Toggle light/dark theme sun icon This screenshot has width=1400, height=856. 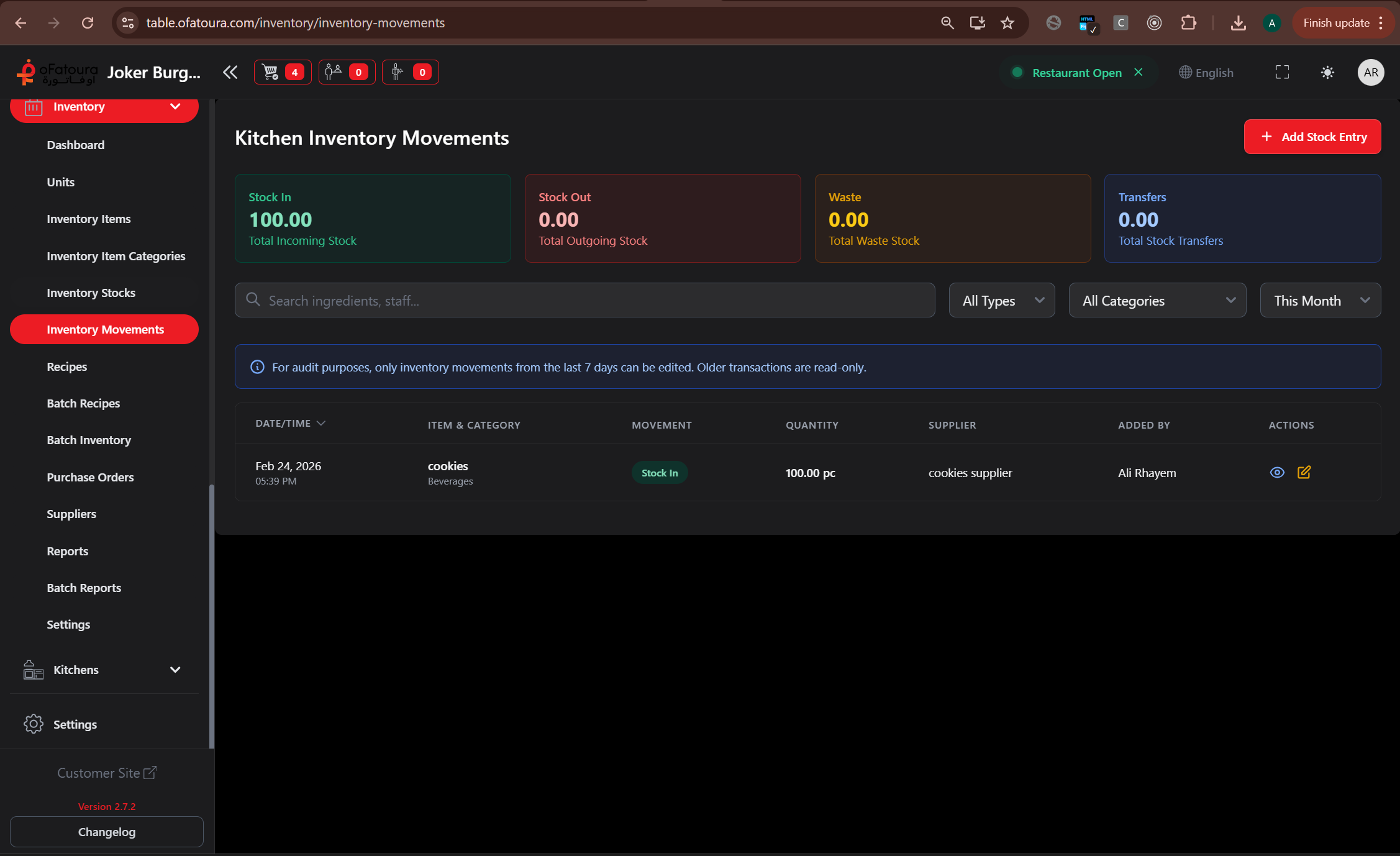[x=1327, y=73]
